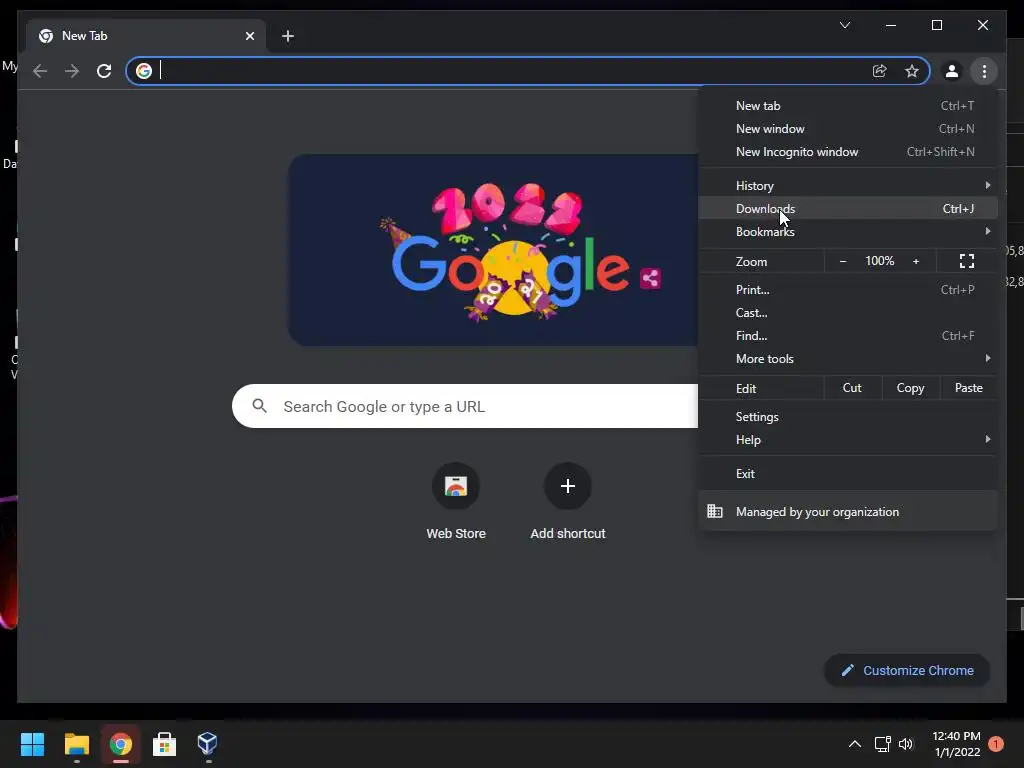Click the network tray icon

pos(882,744)
